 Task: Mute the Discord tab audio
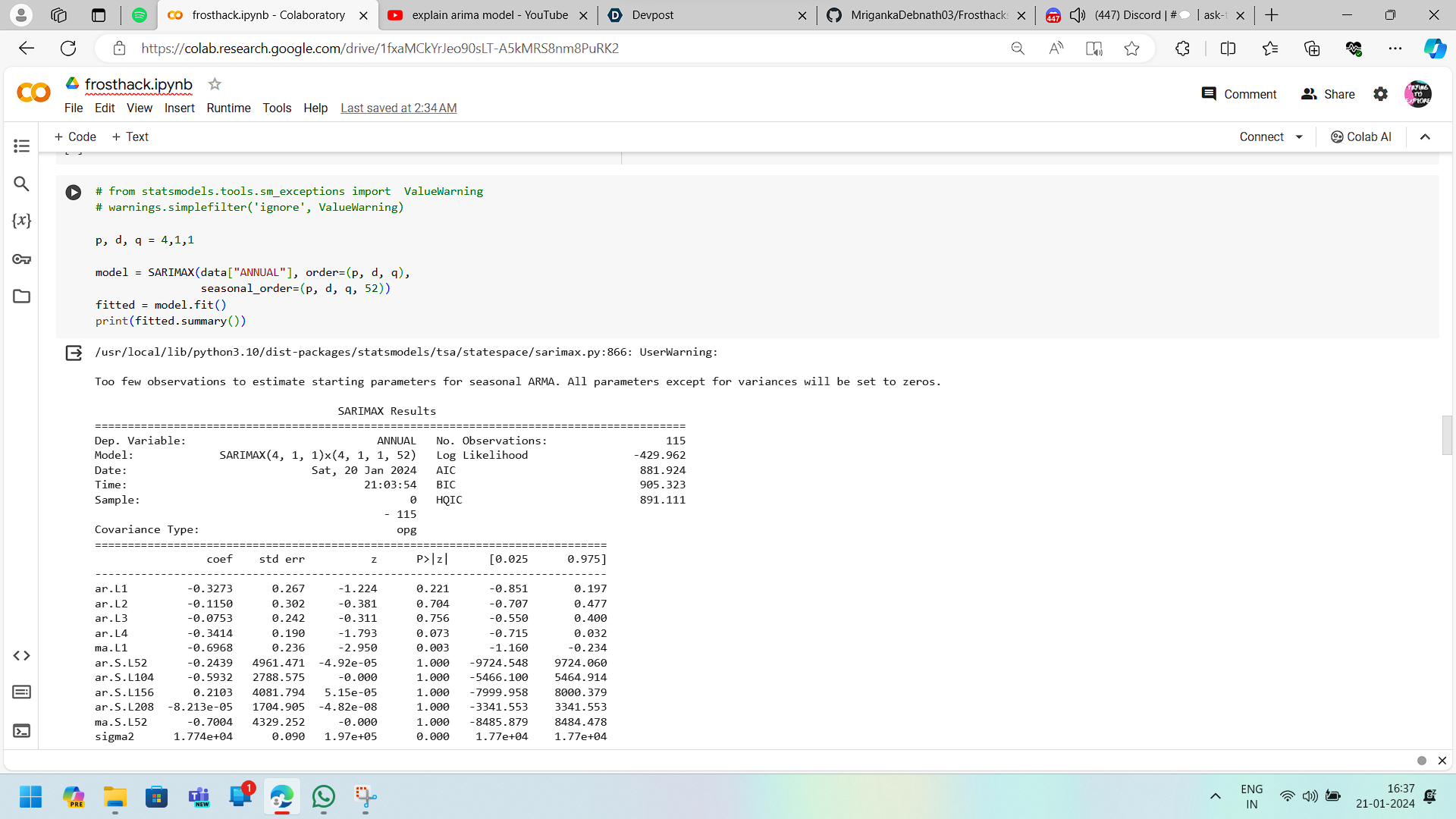[x=1078, y=15]
